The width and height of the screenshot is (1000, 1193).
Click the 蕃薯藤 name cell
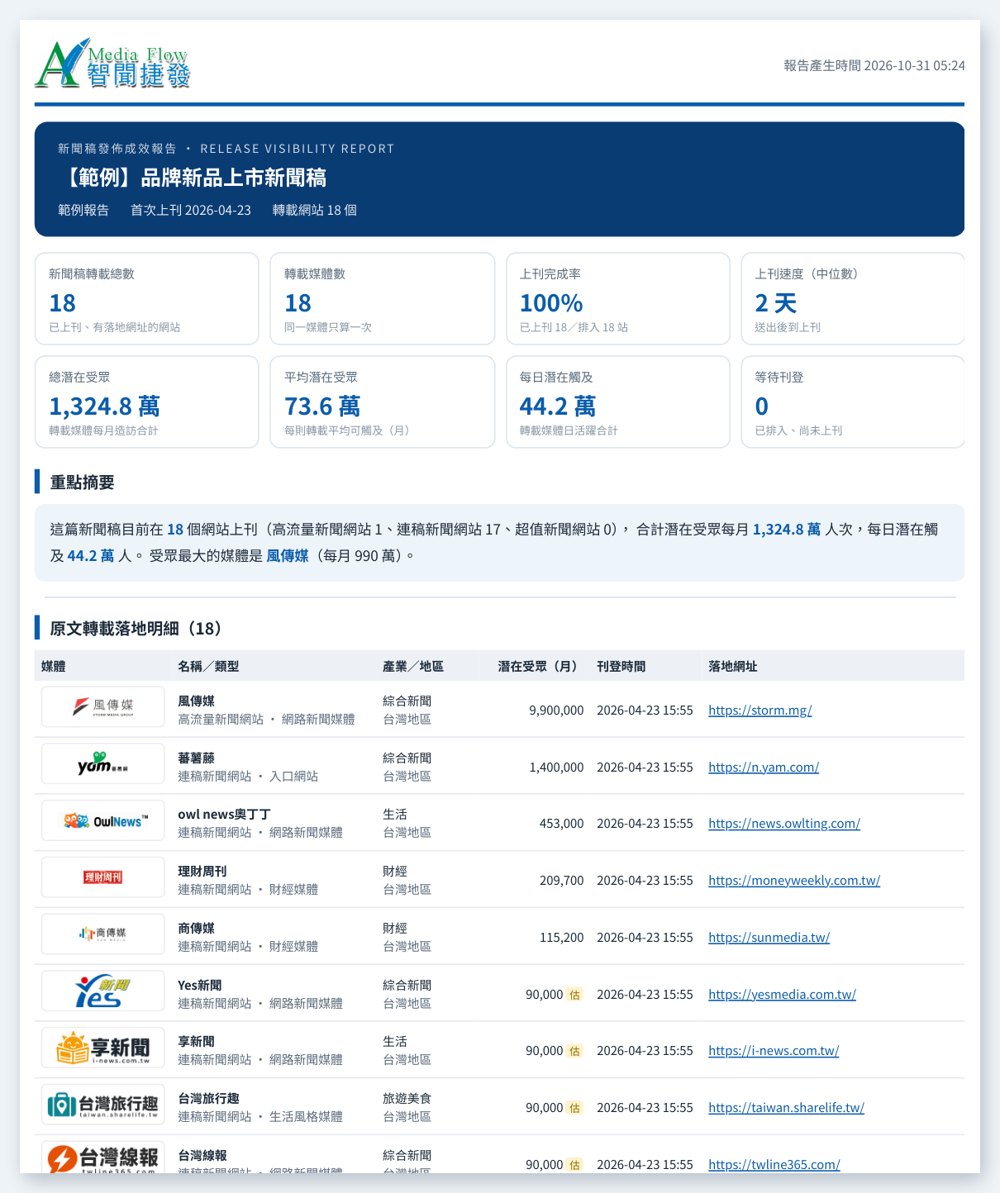click(196, 758)
